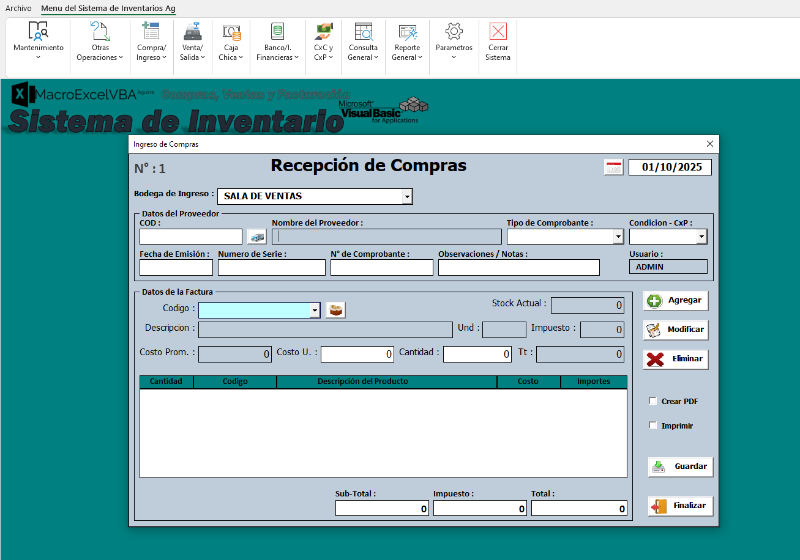This screenshot has width=800, height=560.
Task: Click the Impuesto total field at bottom
Action: pos(480,508)
